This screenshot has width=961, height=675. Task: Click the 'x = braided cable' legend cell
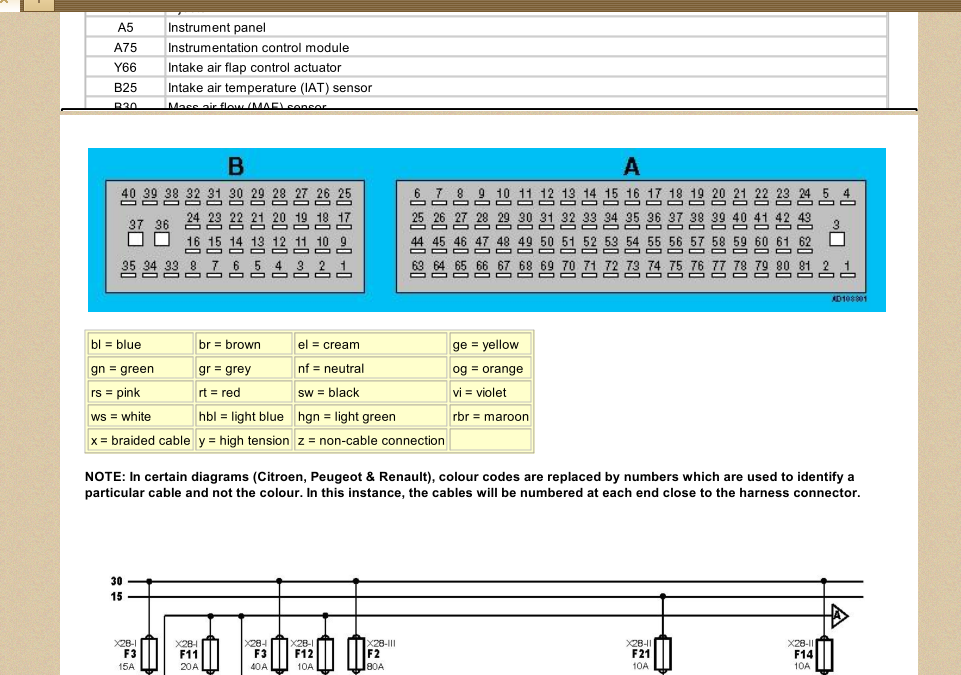[x=140, y=440]
